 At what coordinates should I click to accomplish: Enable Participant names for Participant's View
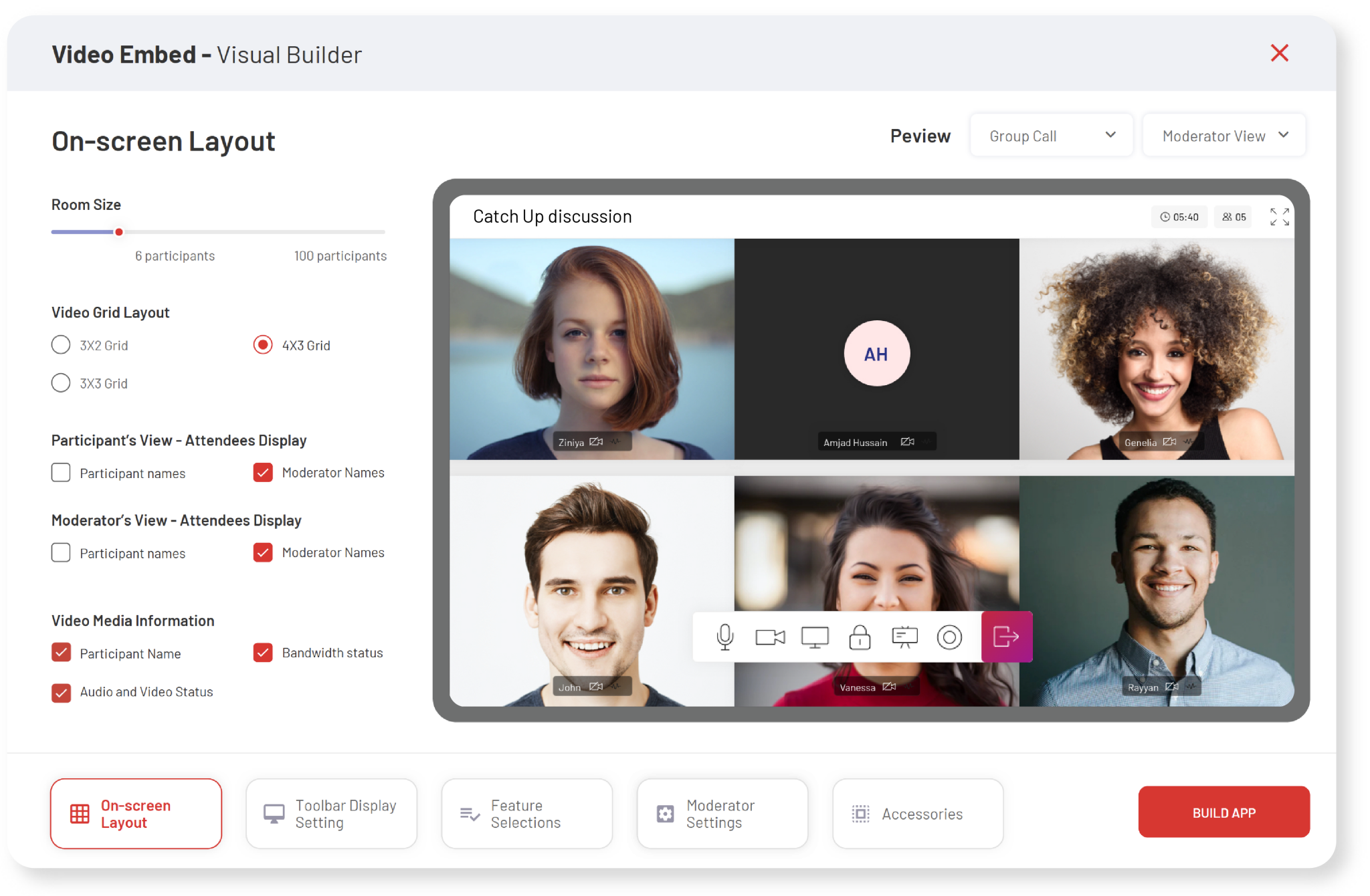click(x=60, y=473)
